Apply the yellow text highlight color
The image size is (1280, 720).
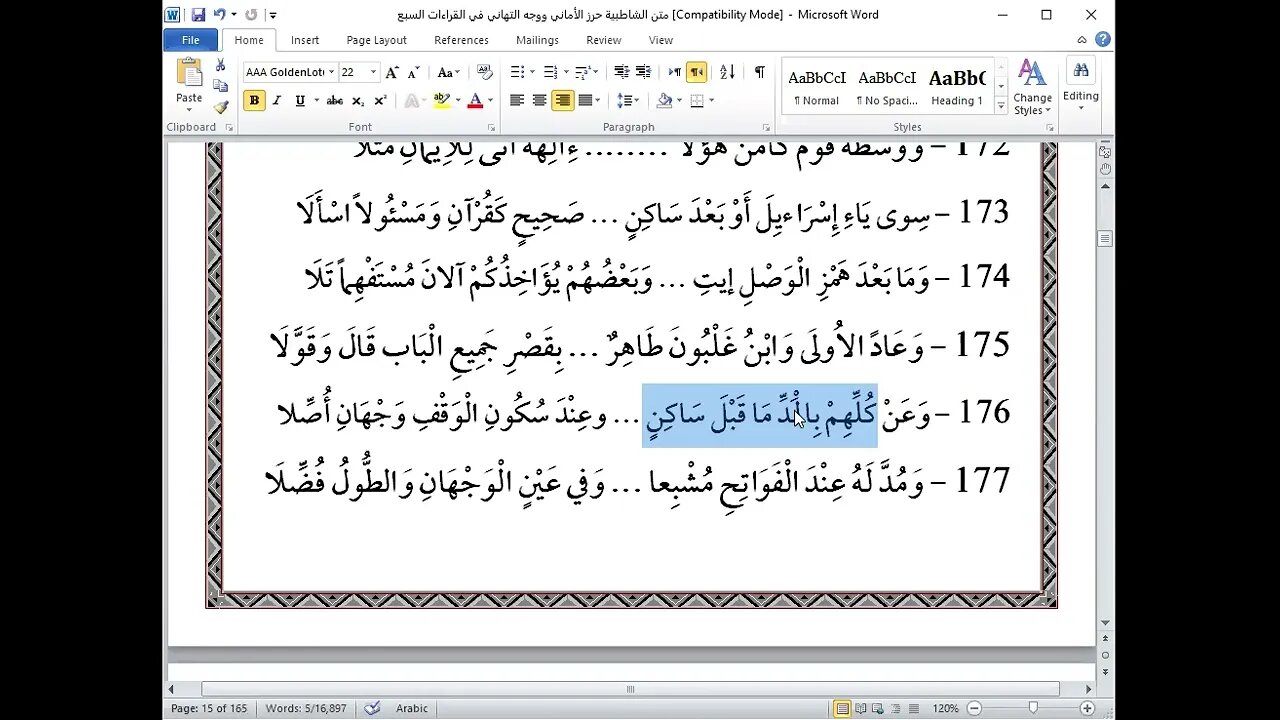[x=441, y=100]
